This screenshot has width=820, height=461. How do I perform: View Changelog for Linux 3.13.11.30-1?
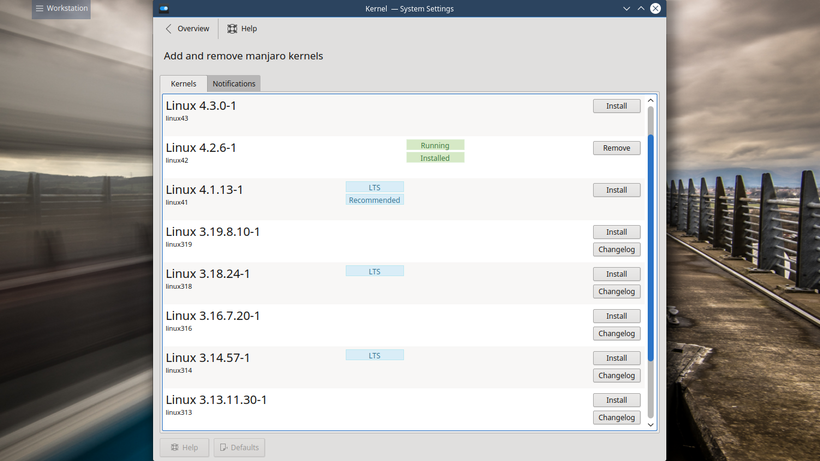pos(617,418)
